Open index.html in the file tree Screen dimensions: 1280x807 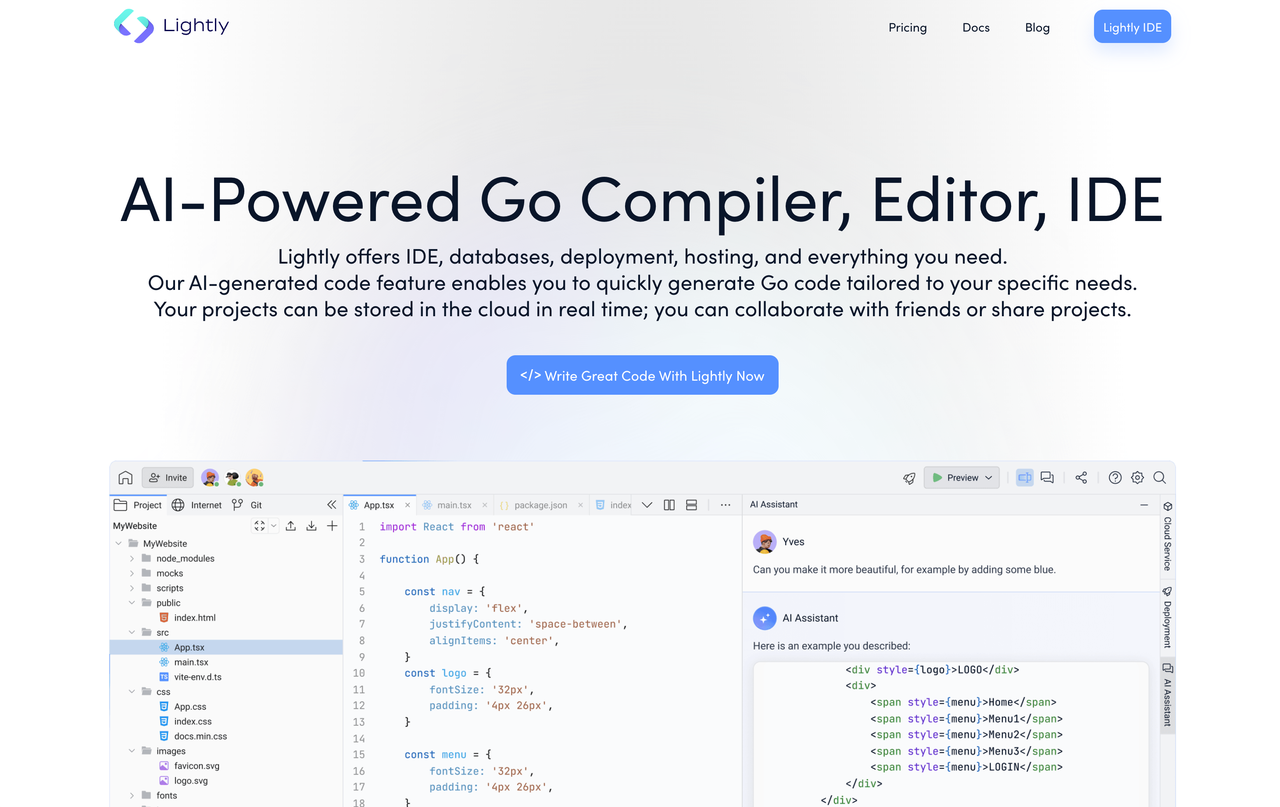pos(187,618)
